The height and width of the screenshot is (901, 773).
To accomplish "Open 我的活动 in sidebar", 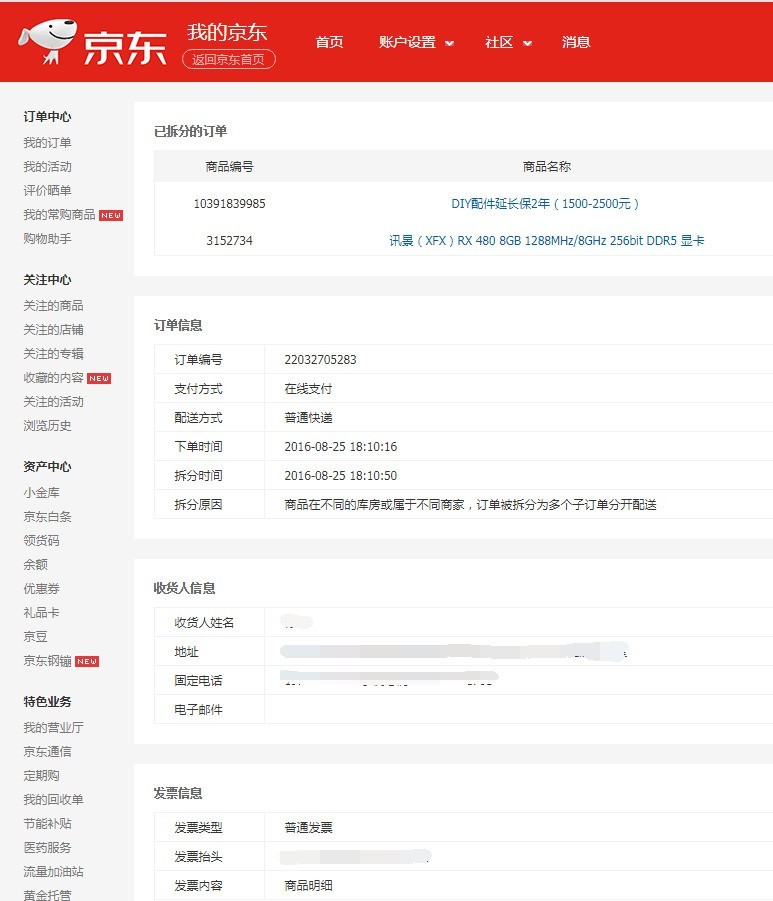I will point(47,167).
